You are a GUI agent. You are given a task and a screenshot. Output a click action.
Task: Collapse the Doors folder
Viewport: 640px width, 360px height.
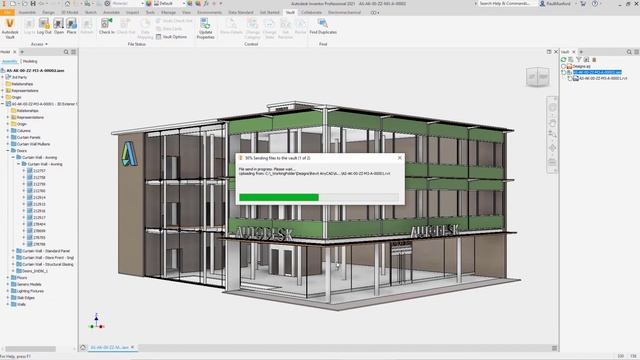point(8,151)
